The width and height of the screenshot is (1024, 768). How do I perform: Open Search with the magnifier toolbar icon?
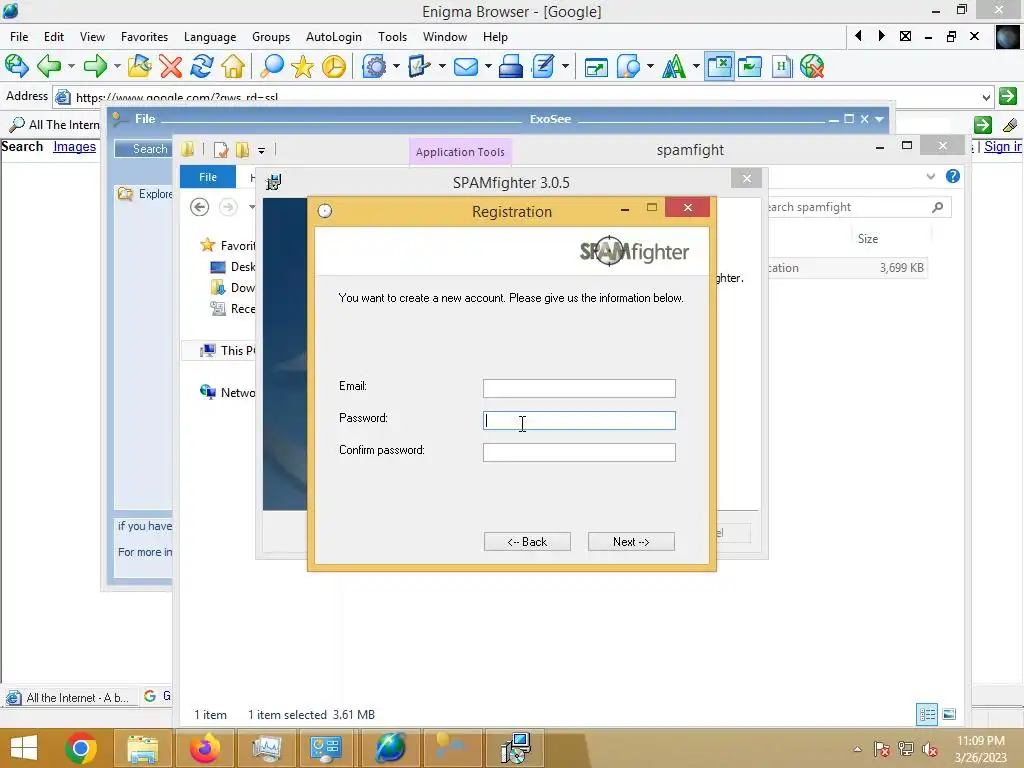pos(272,66)
